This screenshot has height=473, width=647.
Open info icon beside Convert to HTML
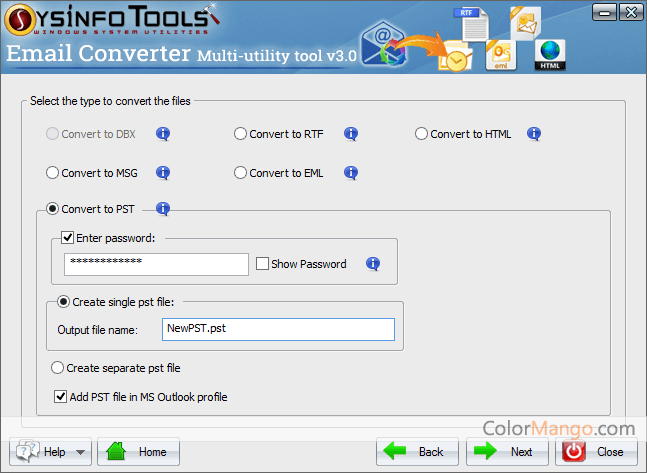534,134
